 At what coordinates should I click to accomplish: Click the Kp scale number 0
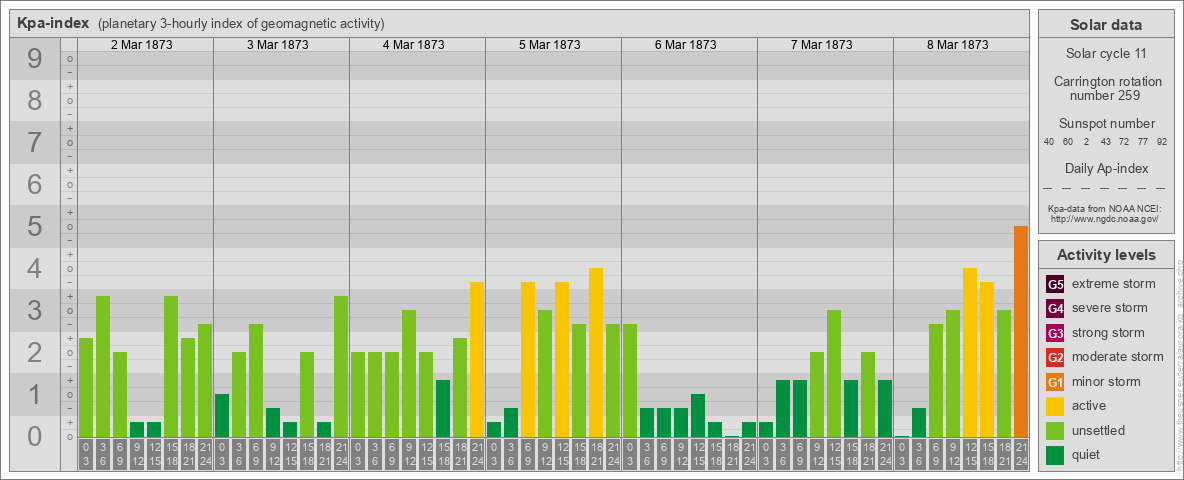(x=35, y=436)
